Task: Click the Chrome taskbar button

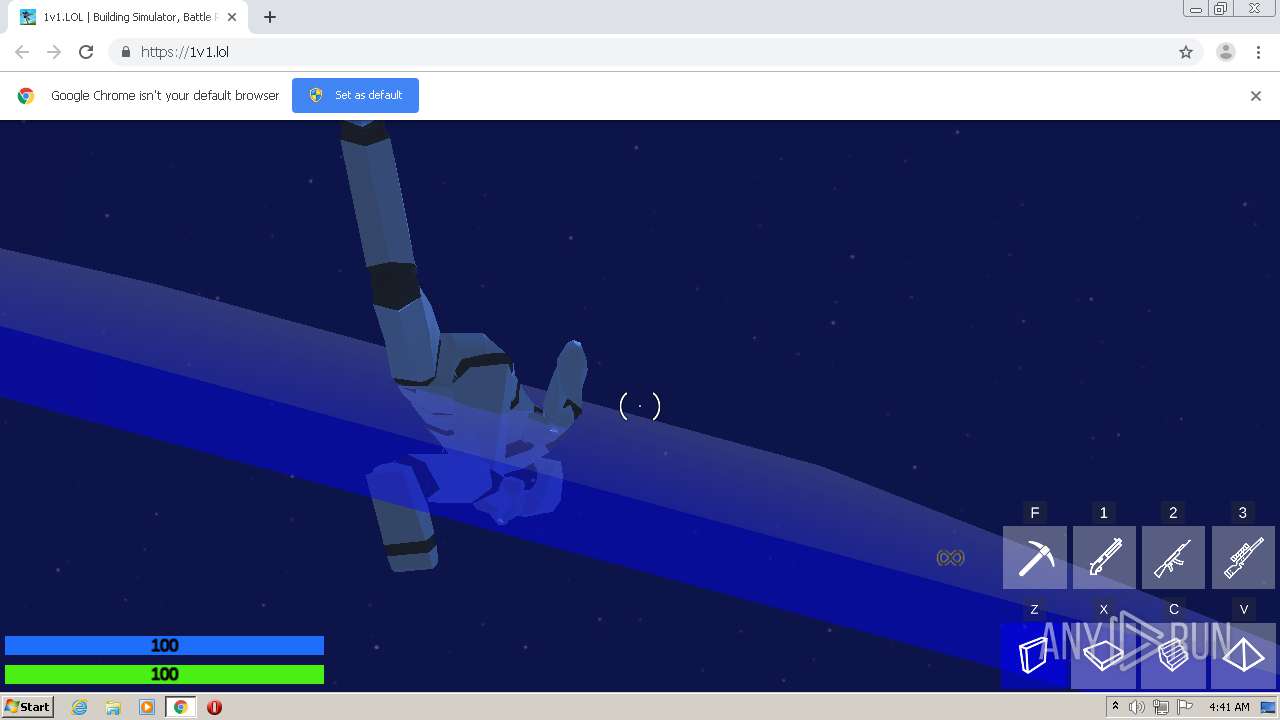Action: tap(180, 707)
